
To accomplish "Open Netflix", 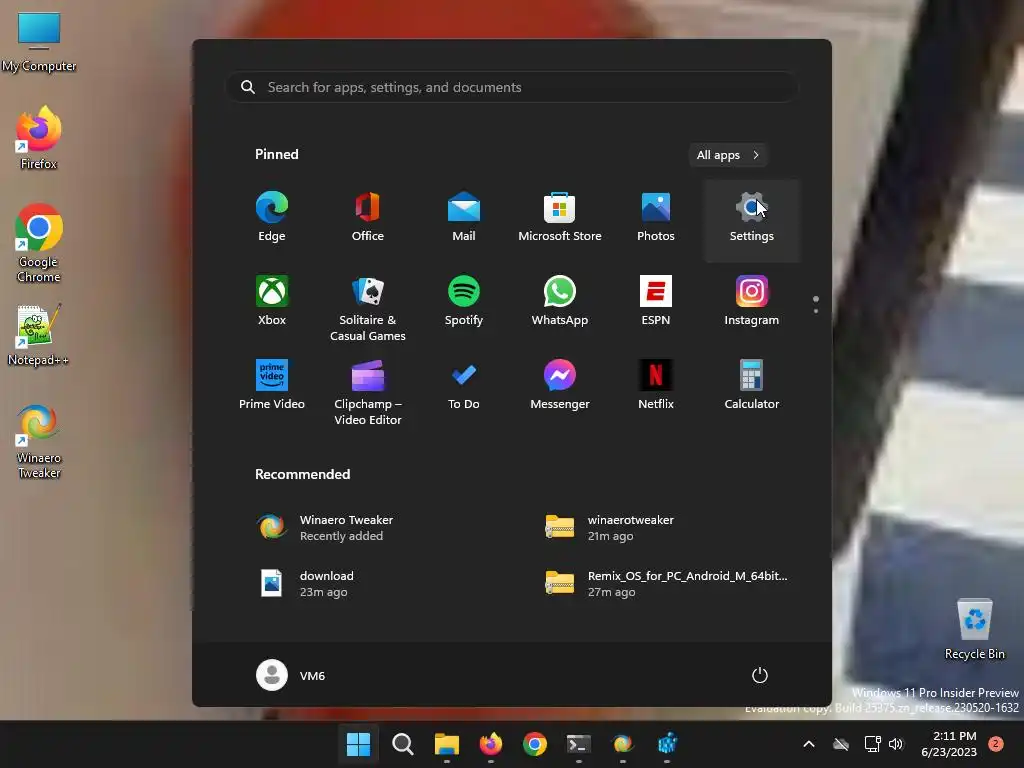I will pyautogui.click(x=656, y=385).
